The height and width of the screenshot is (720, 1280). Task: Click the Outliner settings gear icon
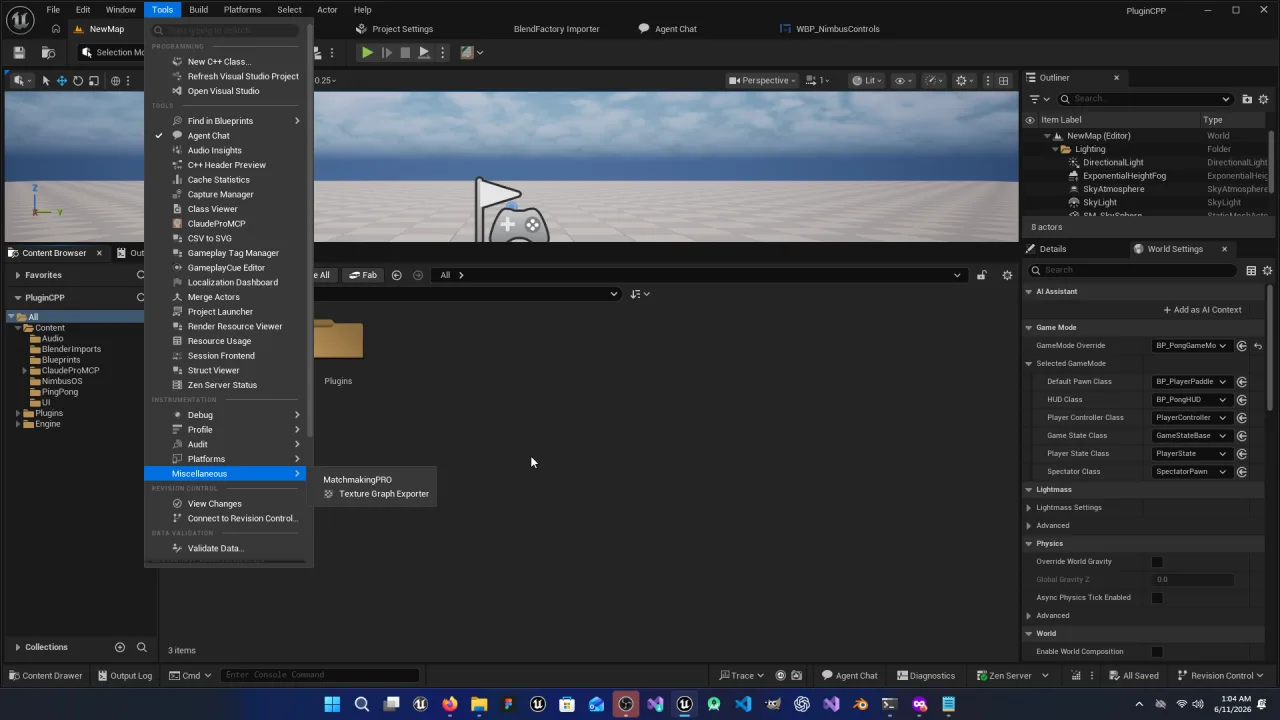click(x=1263, y=99)
